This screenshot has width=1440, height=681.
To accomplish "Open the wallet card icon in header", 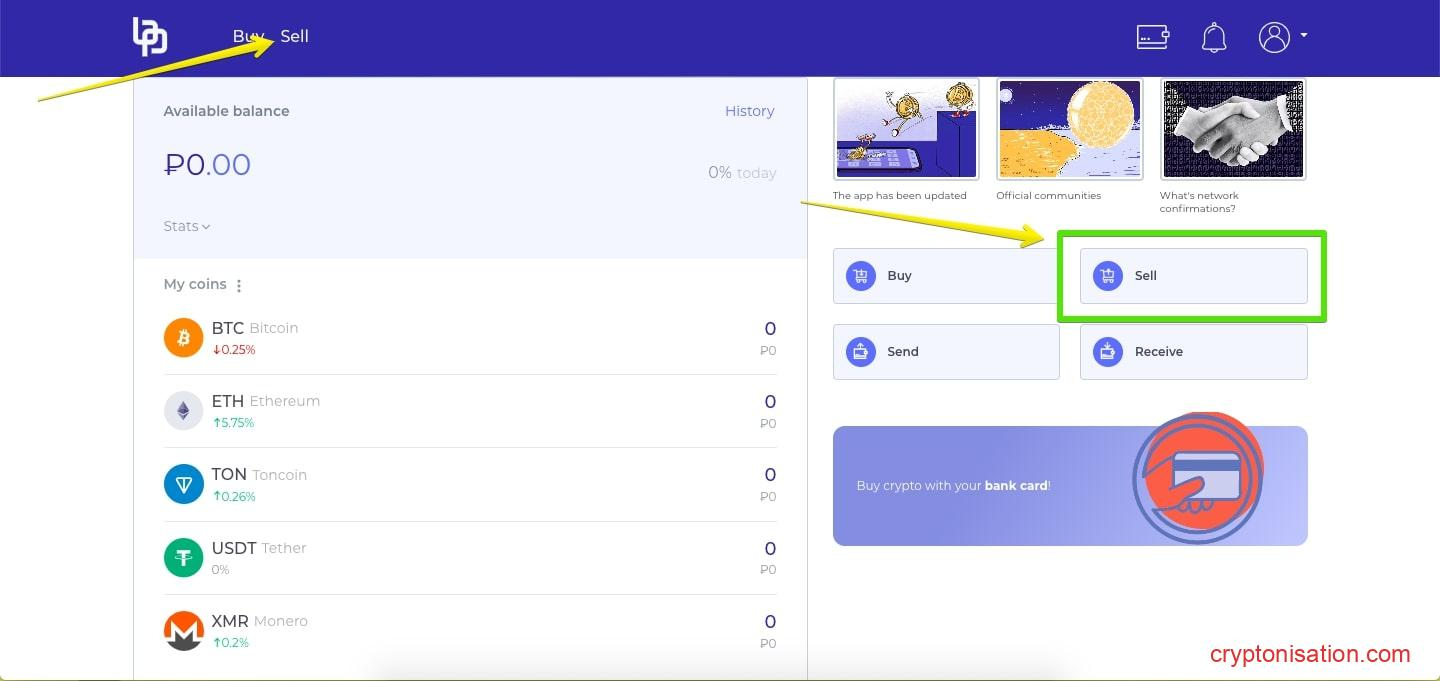I will pyautogui.click(x=1153, y=37).
